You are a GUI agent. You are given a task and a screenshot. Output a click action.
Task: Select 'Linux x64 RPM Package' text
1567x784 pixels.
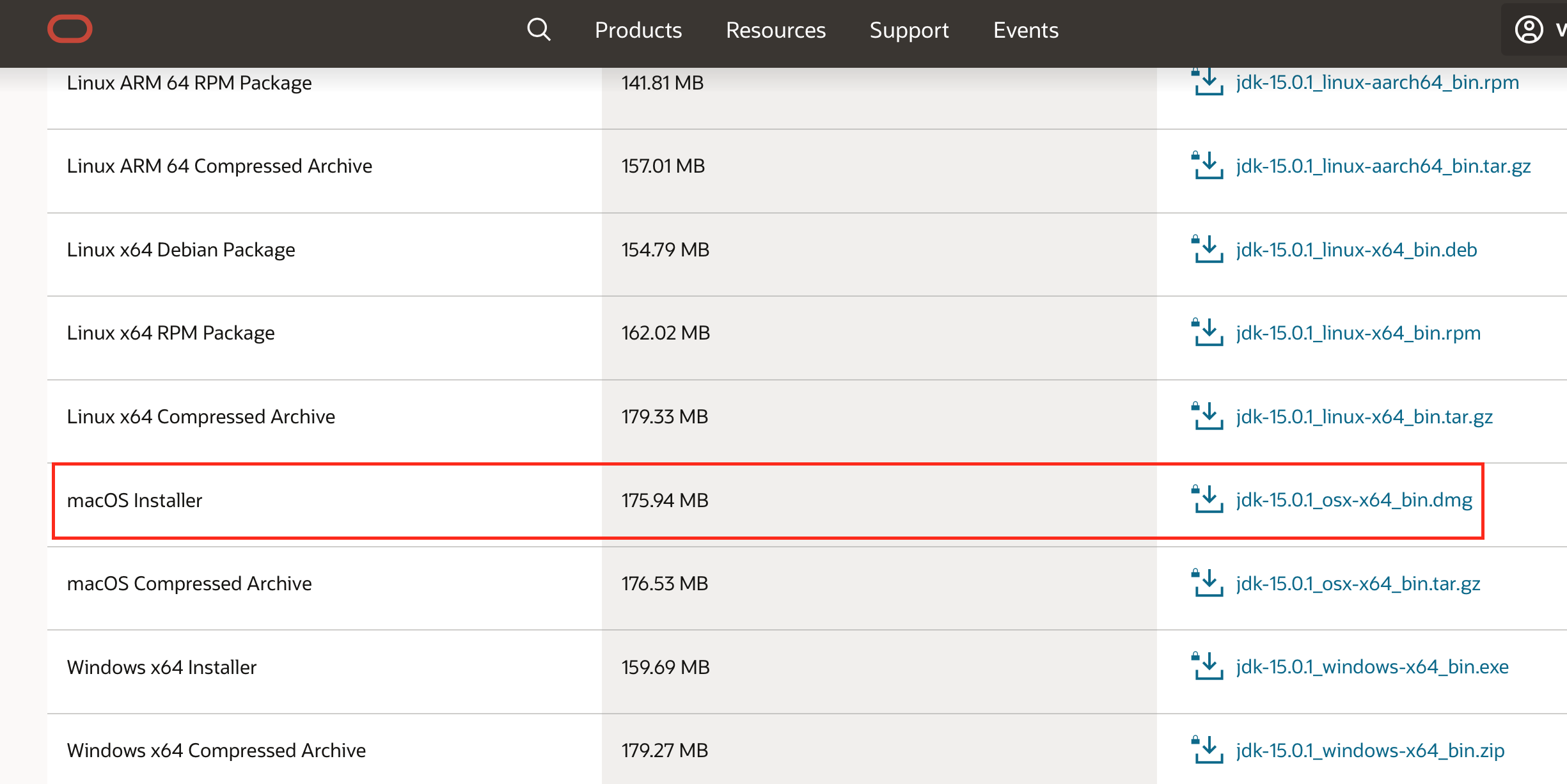[171, 333]
